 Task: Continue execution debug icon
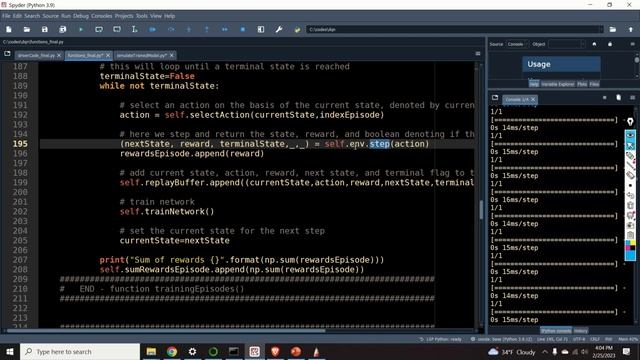[224, 29]
